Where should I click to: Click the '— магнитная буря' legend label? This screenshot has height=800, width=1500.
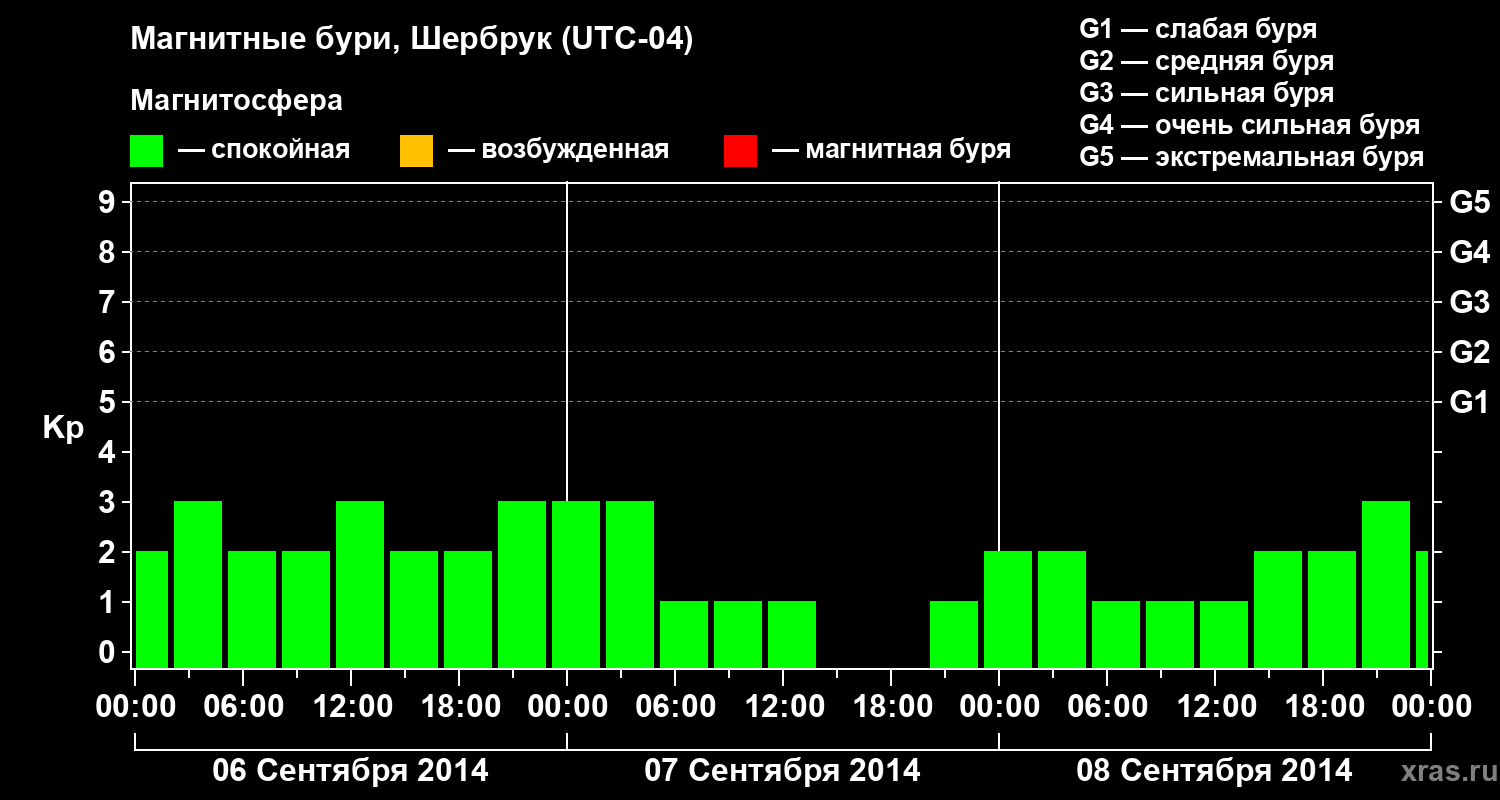coord(891,151)
